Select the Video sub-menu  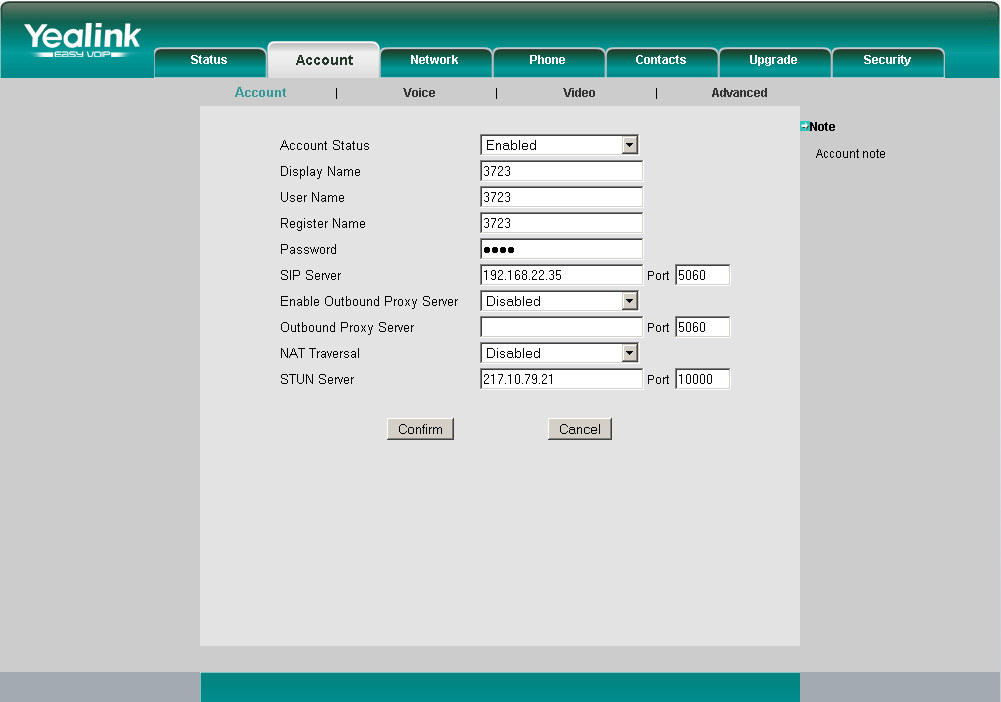(x=579, y=93)
